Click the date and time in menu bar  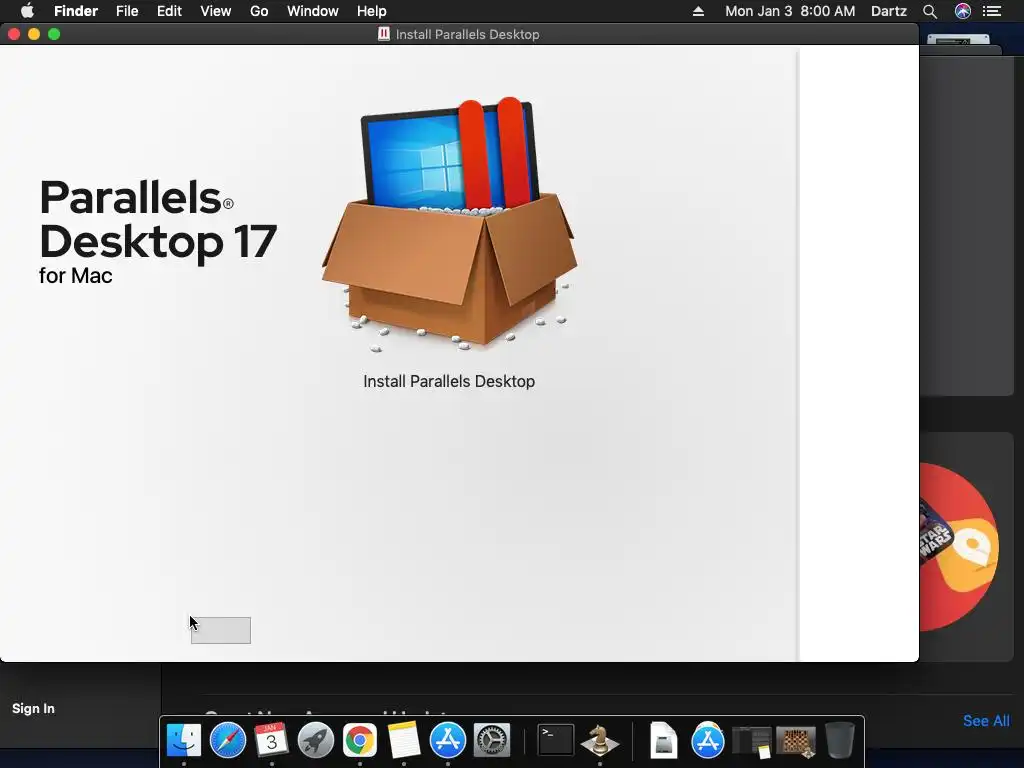click(x=790, y=11)
